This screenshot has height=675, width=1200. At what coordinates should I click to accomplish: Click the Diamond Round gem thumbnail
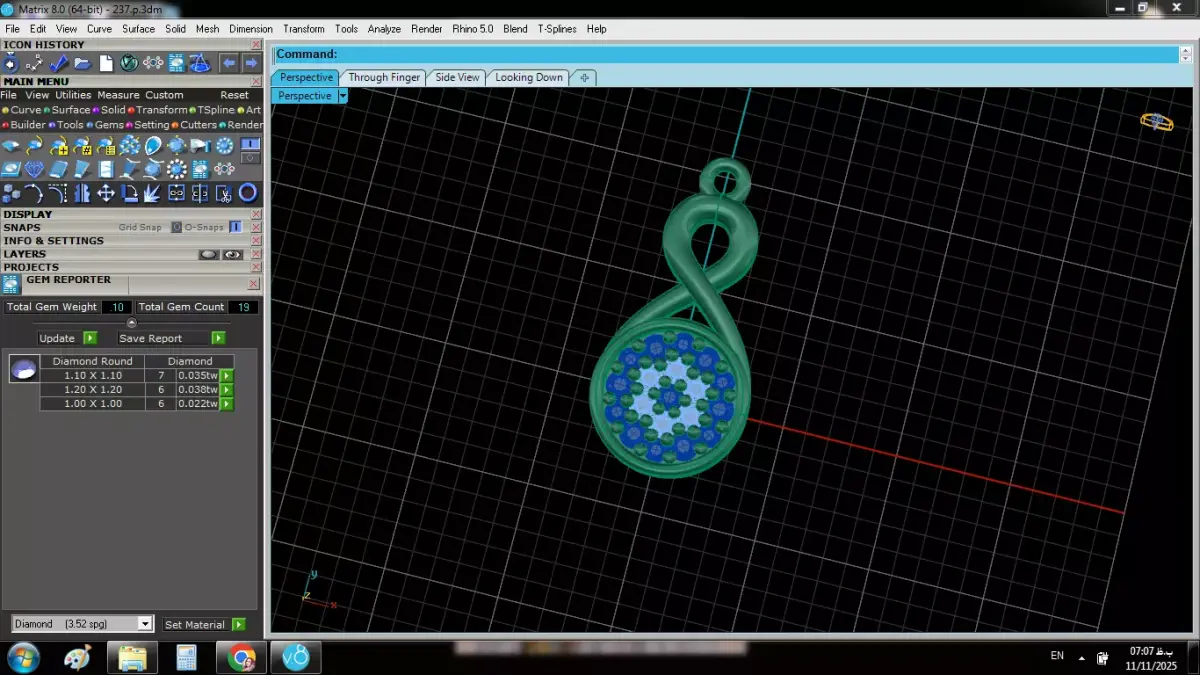(x=24, y=369)
